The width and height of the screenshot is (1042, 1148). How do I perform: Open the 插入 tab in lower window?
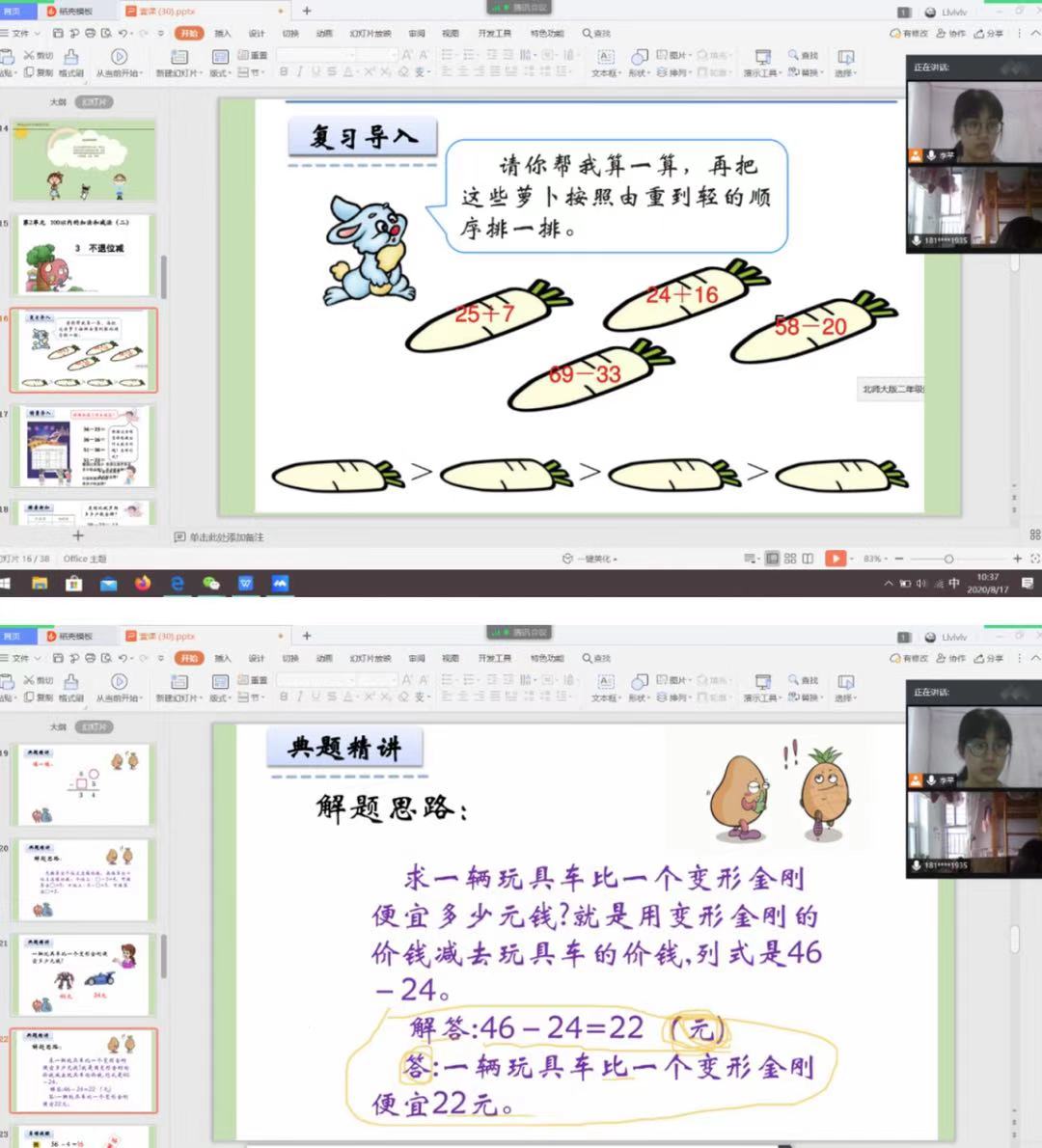(223, 658)
